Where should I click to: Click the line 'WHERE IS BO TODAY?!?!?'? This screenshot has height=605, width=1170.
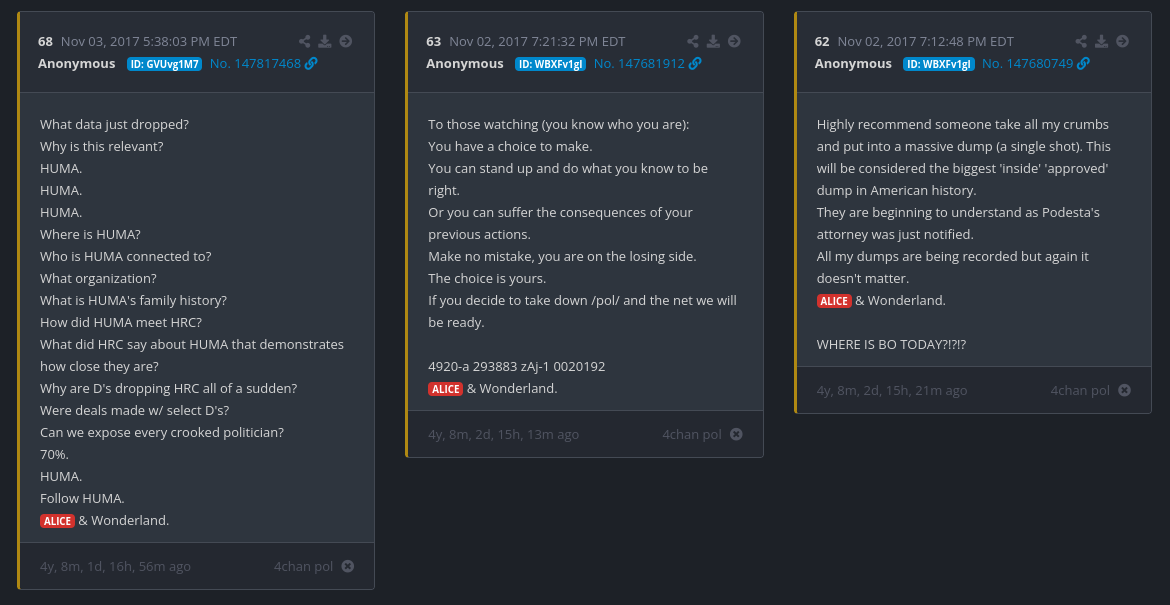[892, 345]
